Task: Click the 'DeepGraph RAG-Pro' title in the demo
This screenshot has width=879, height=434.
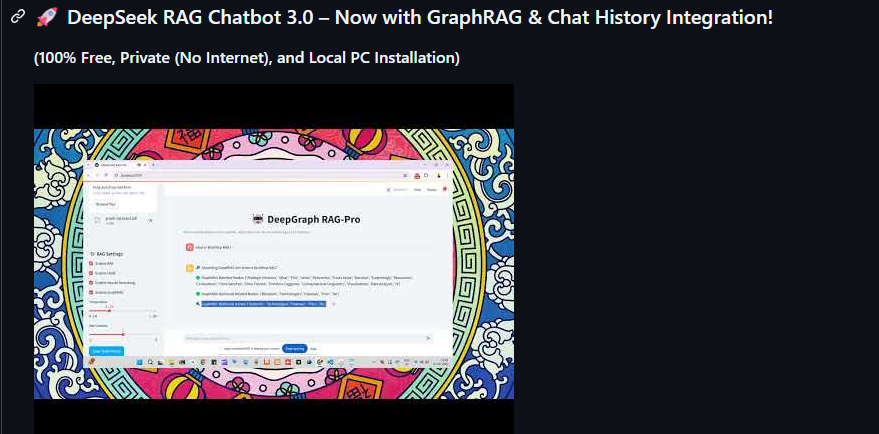Action: (x=314, y=219)
